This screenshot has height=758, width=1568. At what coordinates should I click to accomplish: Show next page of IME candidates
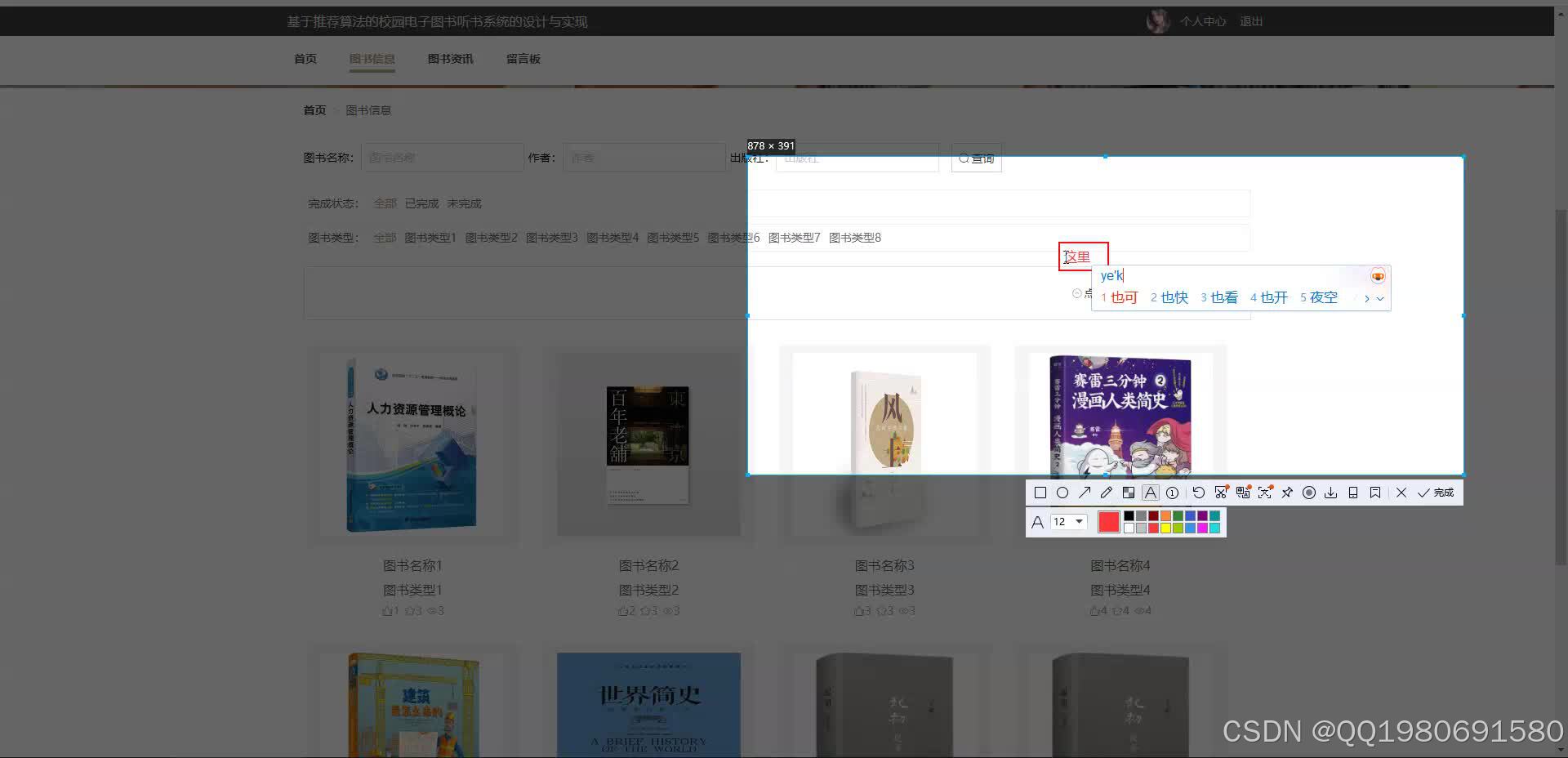pyautogui.click(x=1366, y=298)
